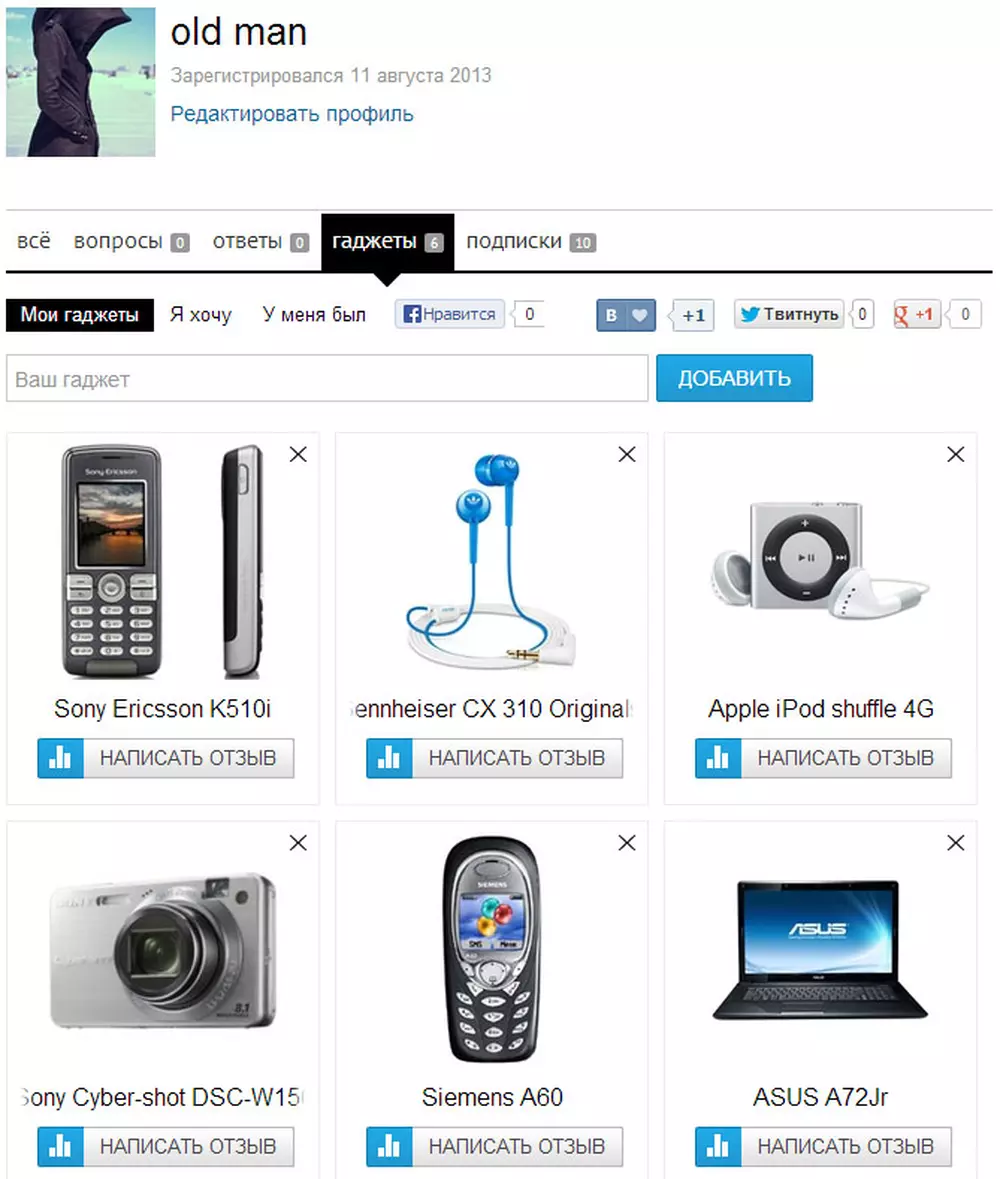Click the Facebook Нравится like button

click(x=450, y=314)
